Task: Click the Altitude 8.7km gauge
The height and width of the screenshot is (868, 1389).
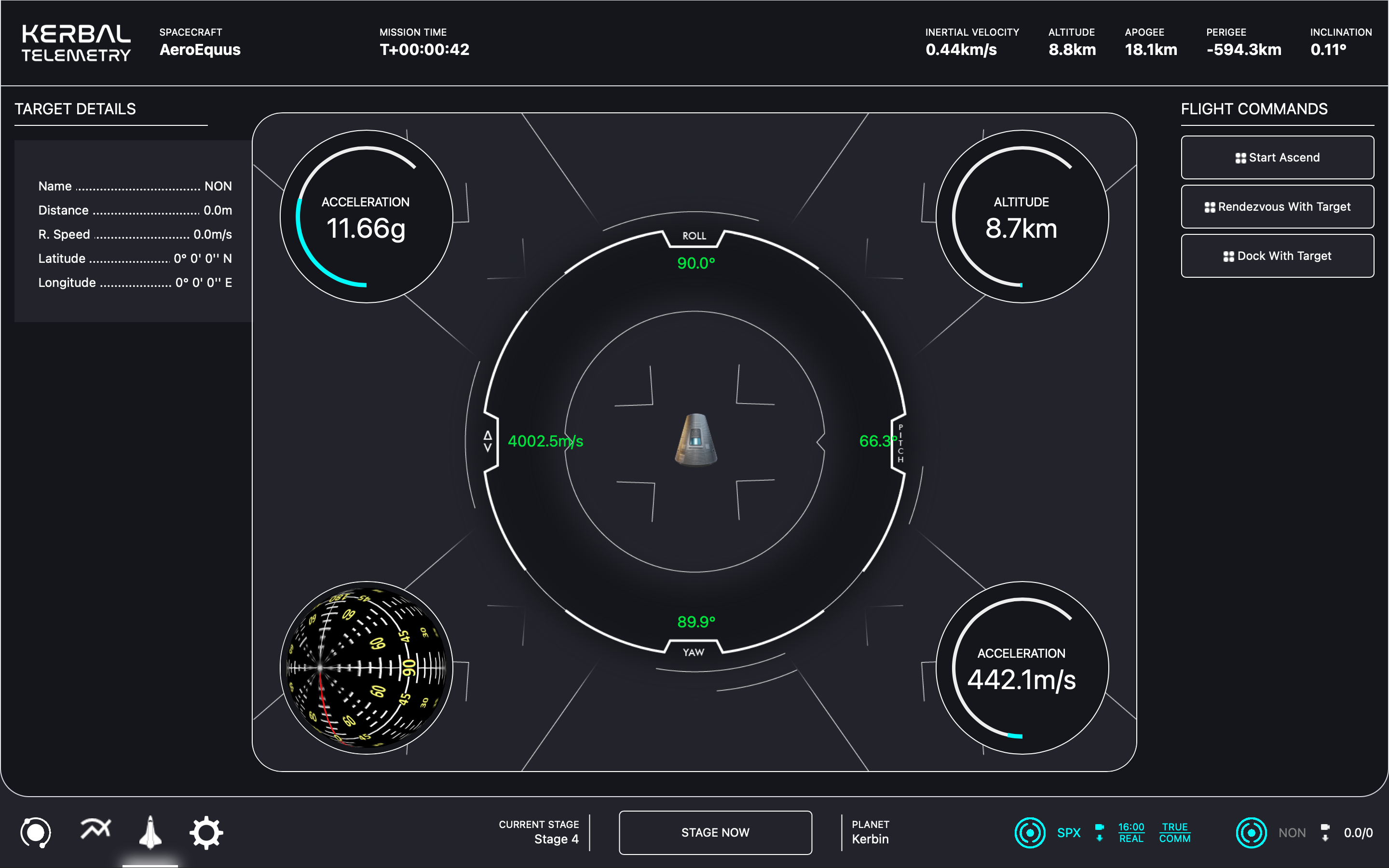Action: (x=1021, y=217)
